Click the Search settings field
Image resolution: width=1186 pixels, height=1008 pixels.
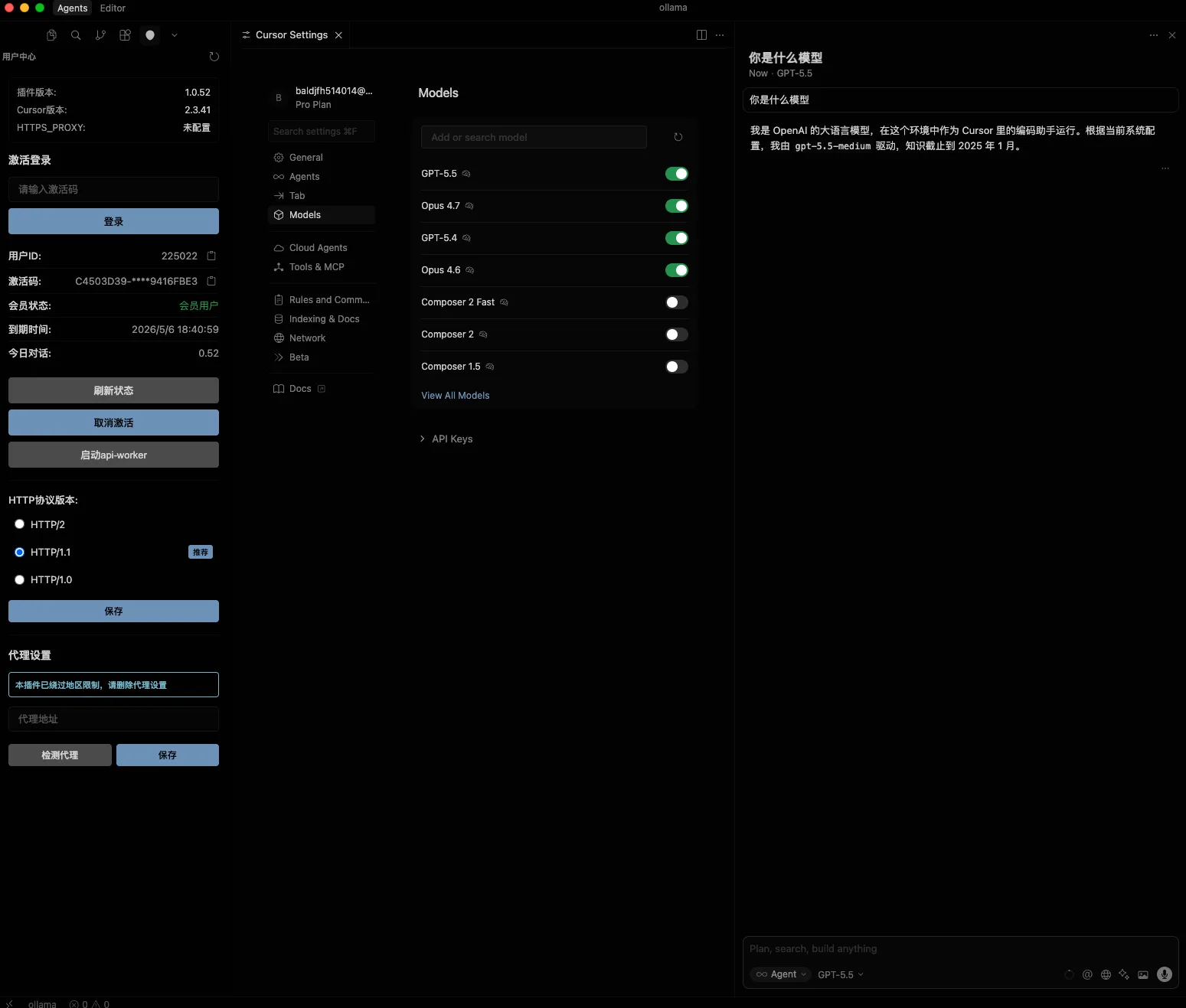pos(322,132)
